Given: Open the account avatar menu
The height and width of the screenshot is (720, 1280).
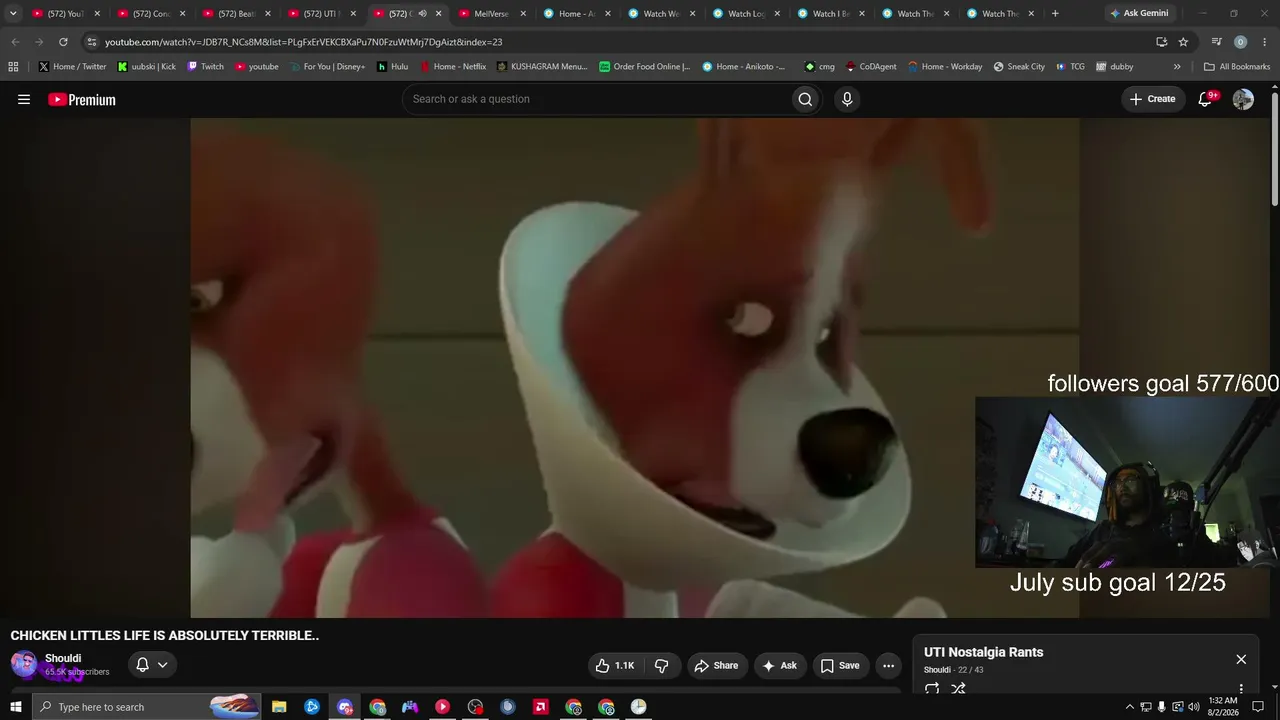Looking at the screenshot, I should [x=1243, y=99].
